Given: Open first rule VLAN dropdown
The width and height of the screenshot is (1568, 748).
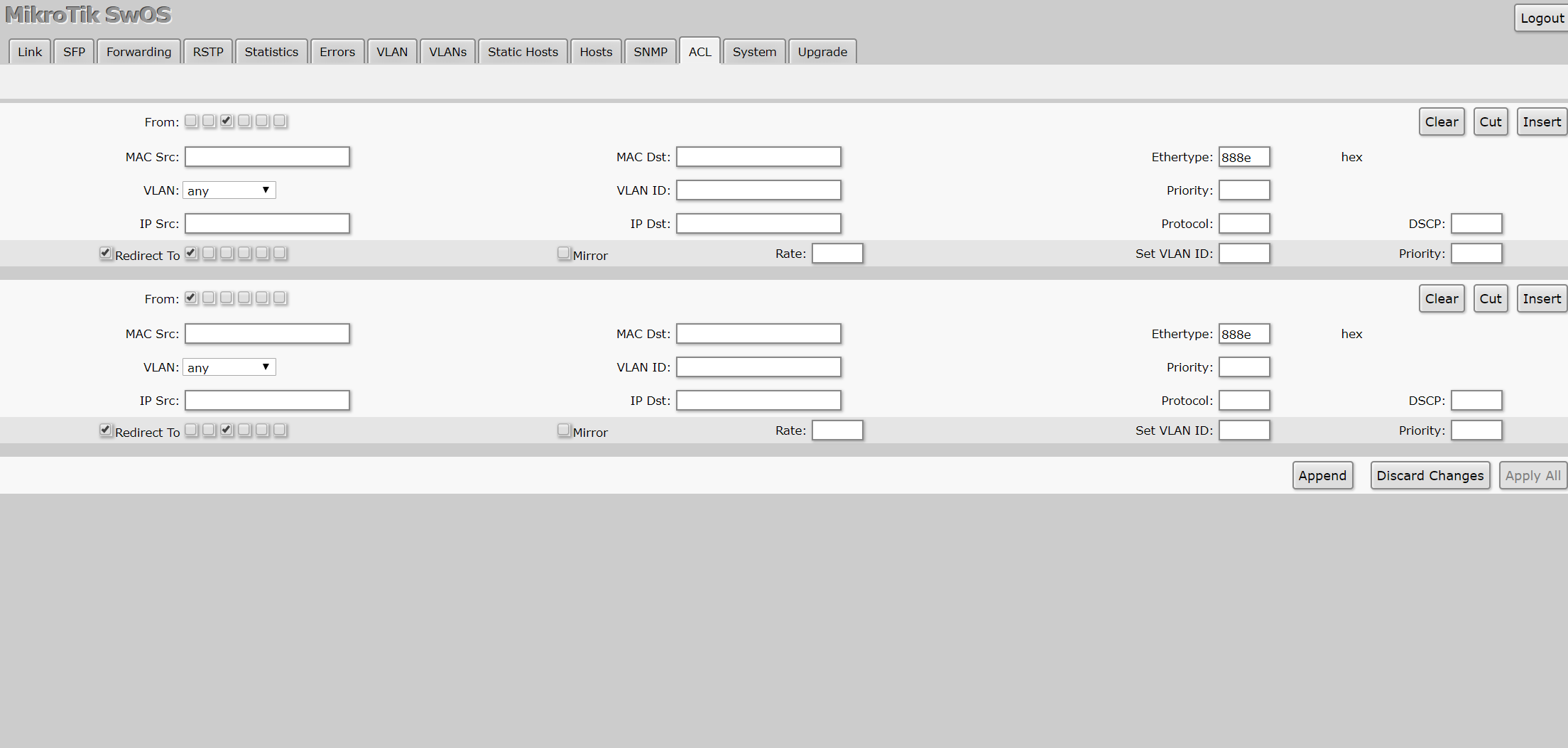Looking at the screenshot, I should (x=229, y=190).
